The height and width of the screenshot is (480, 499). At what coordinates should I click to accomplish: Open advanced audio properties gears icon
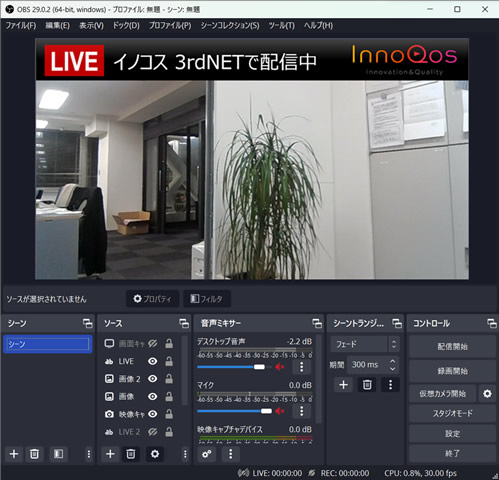[207, 454]
